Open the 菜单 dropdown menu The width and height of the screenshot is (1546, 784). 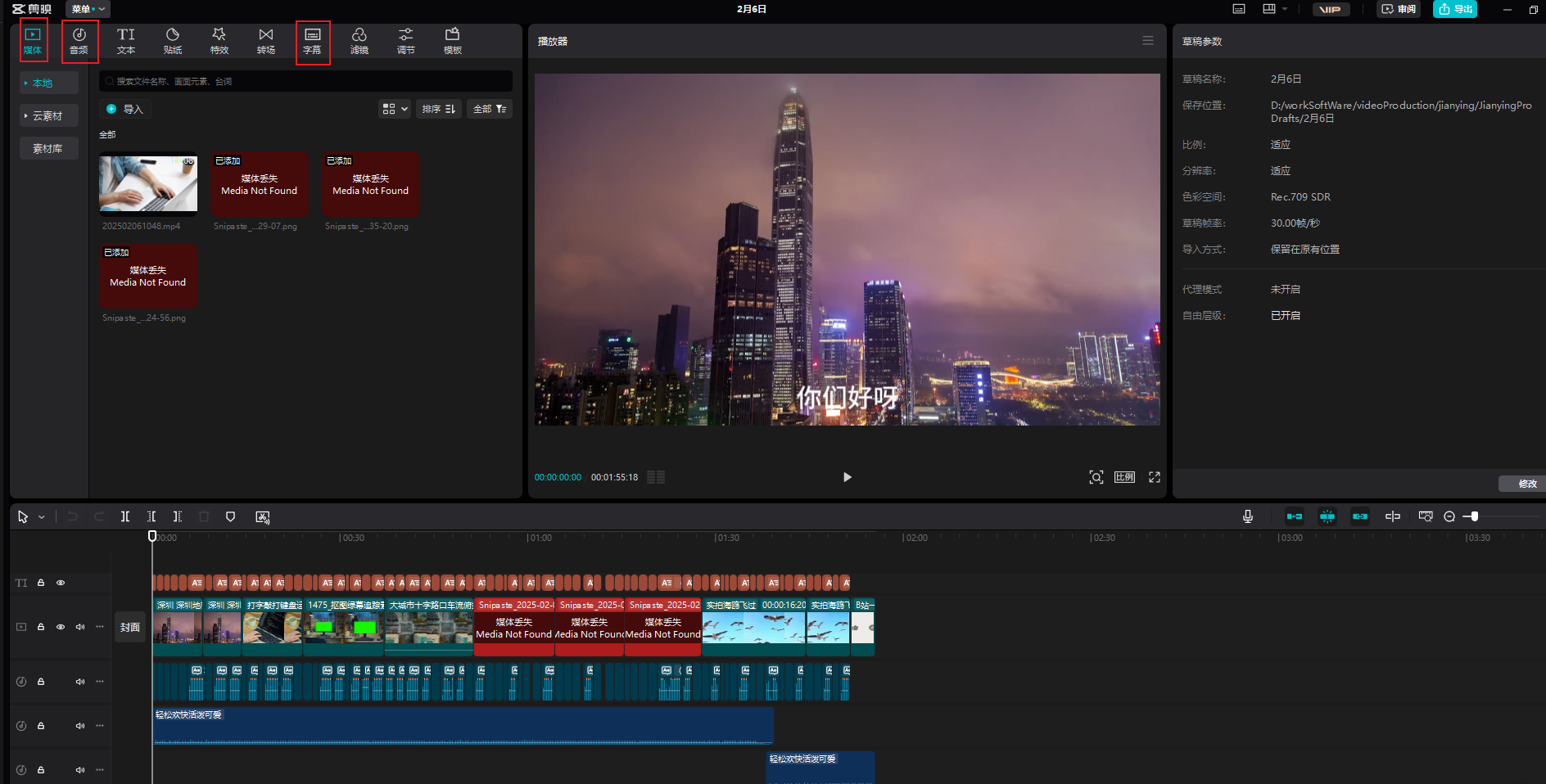pos(88,9)
